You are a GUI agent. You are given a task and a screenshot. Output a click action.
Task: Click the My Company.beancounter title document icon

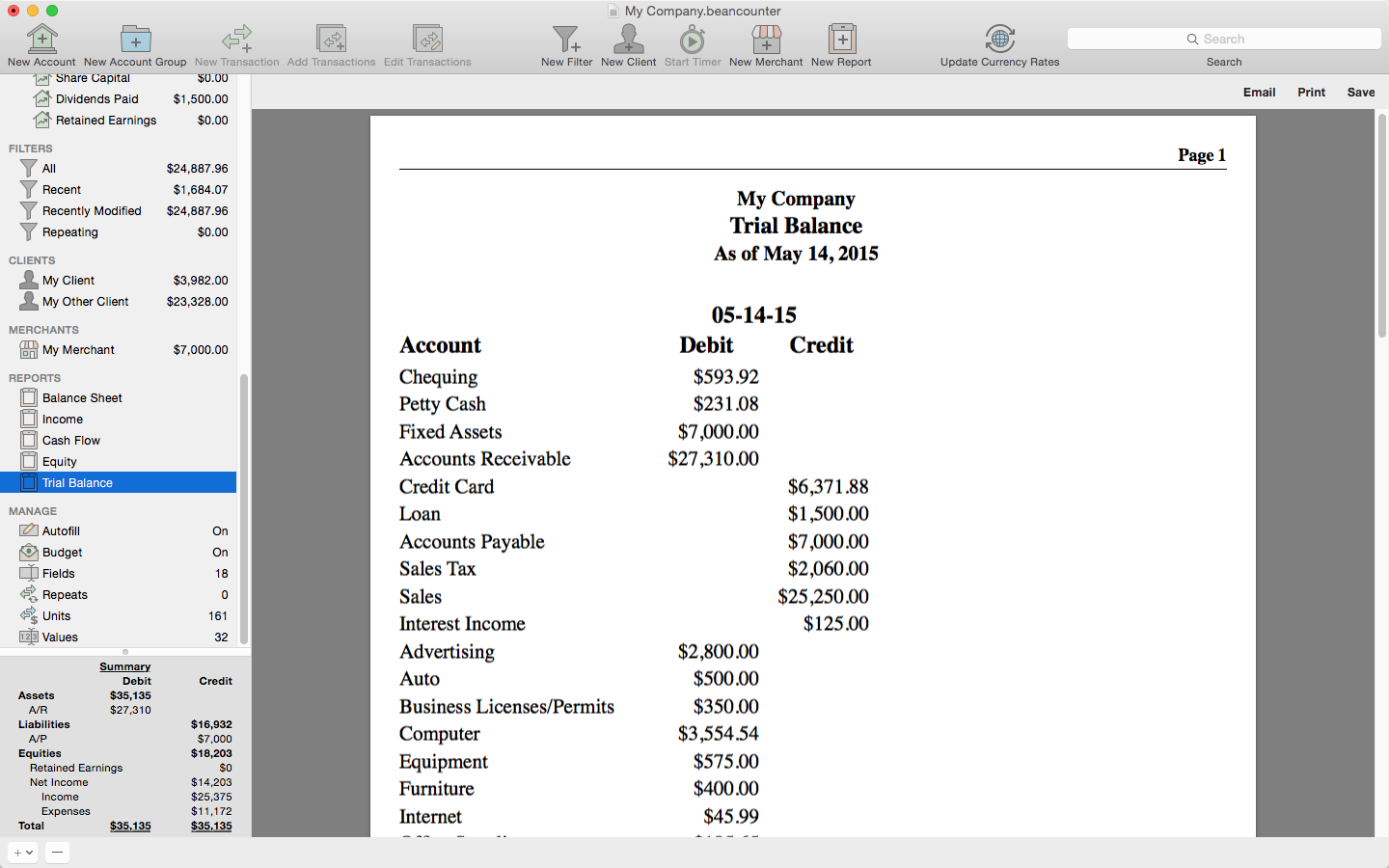[x=613, y=12]
